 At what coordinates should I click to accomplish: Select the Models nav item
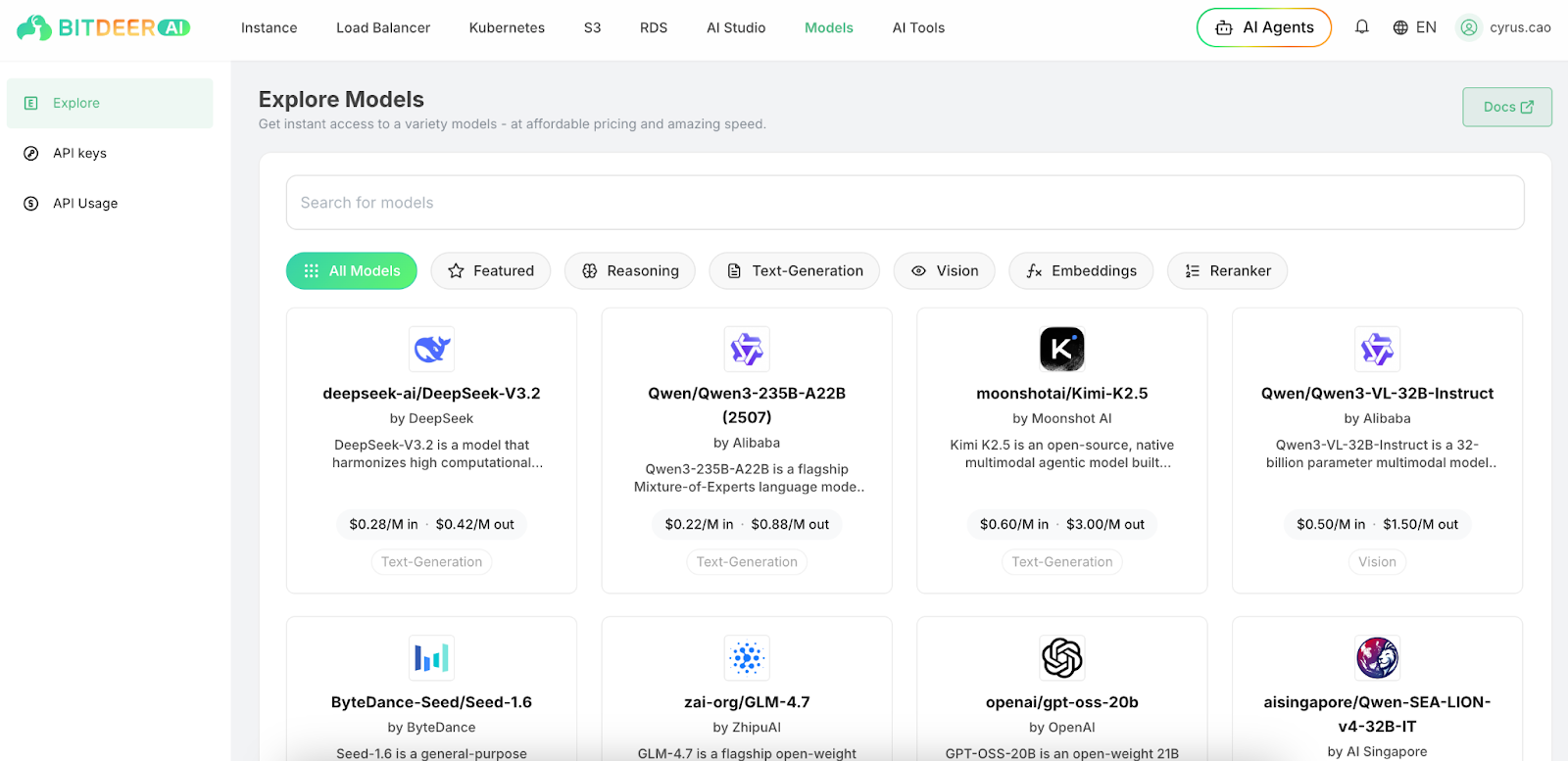829,27
